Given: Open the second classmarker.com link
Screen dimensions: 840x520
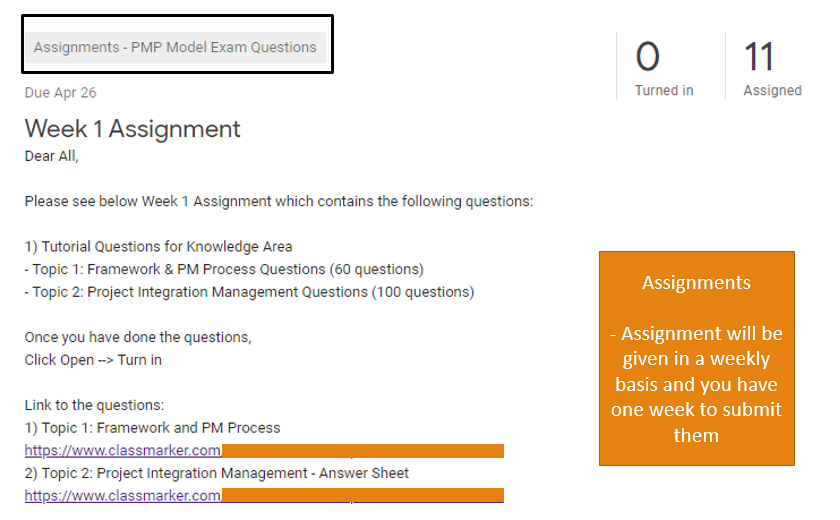Looking at the screenshot, I should click(122, 495).
